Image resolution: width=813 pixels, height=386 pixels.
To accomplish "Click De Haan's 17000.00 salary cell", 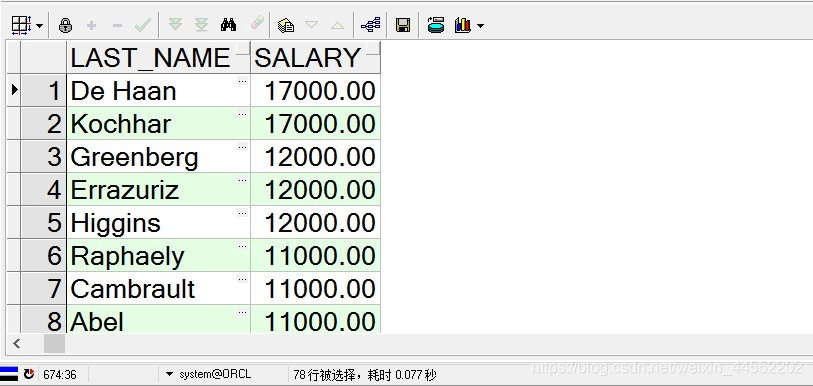I will click(315, 90).
